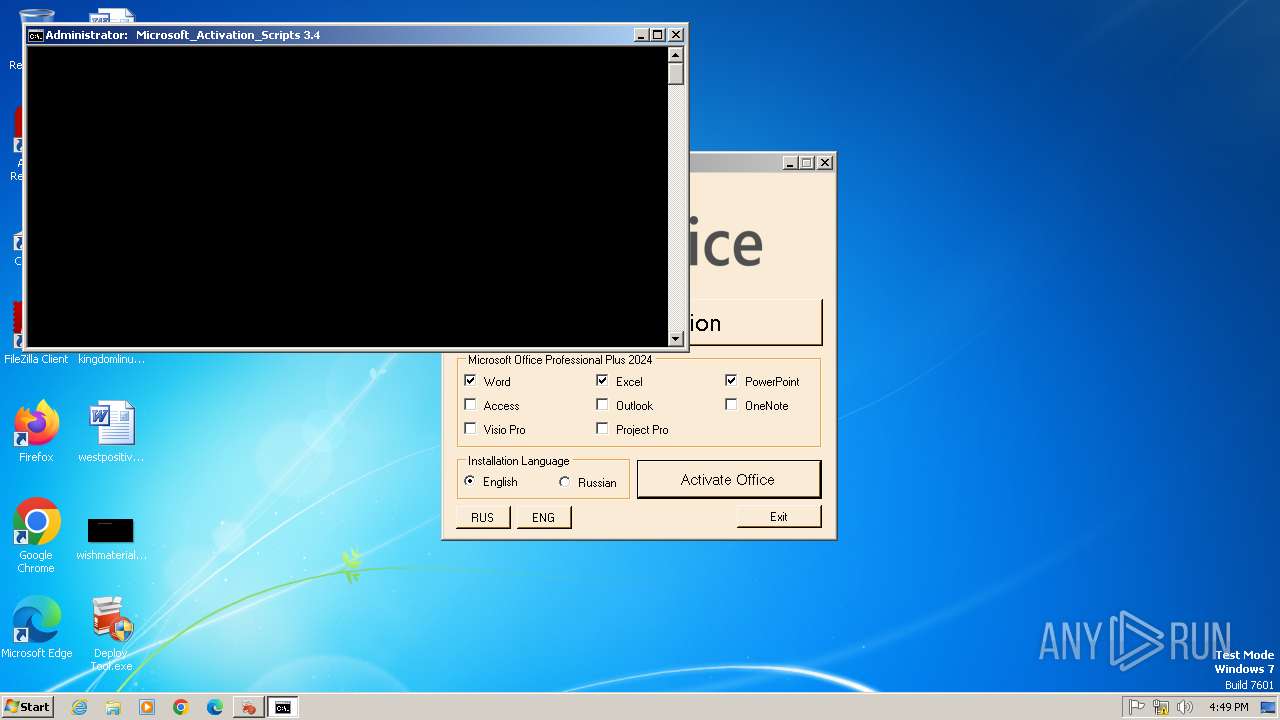Click the Activate Office button
This screenshot has width=1280, height=720.
point(728,479)
